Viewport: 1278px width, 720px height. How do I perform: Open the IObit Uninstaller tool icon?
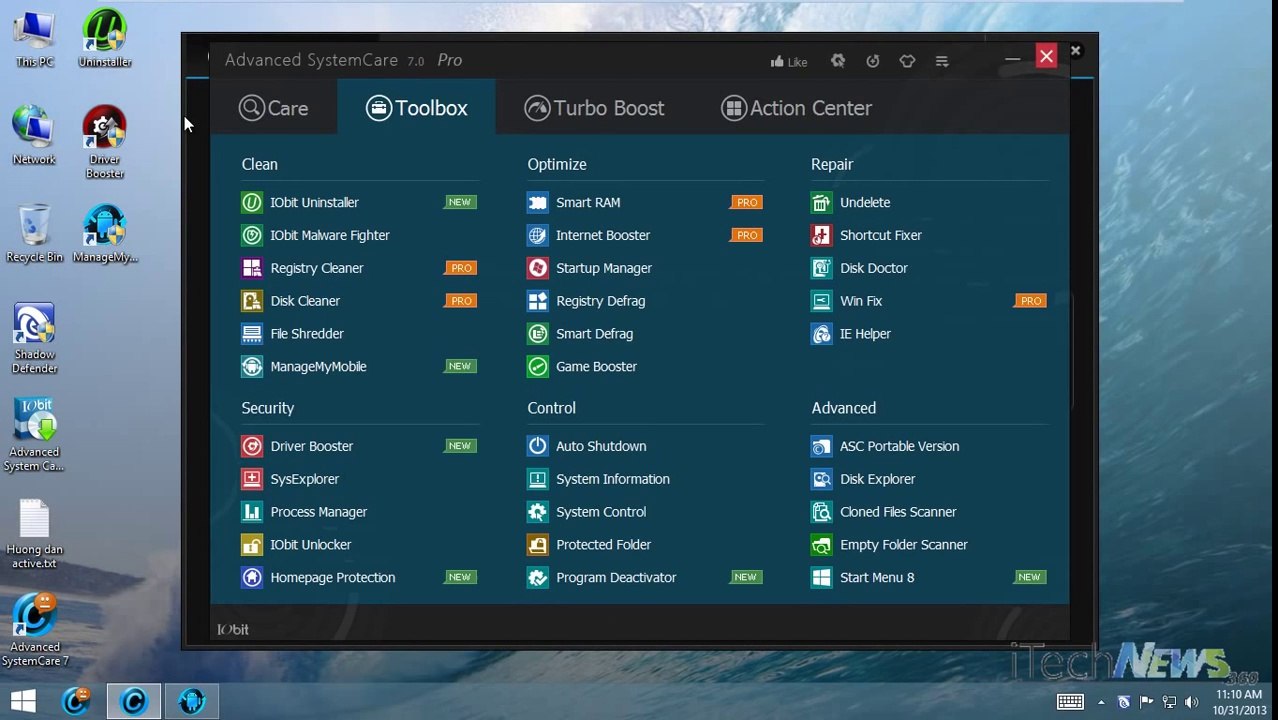(x=252, y=203)
